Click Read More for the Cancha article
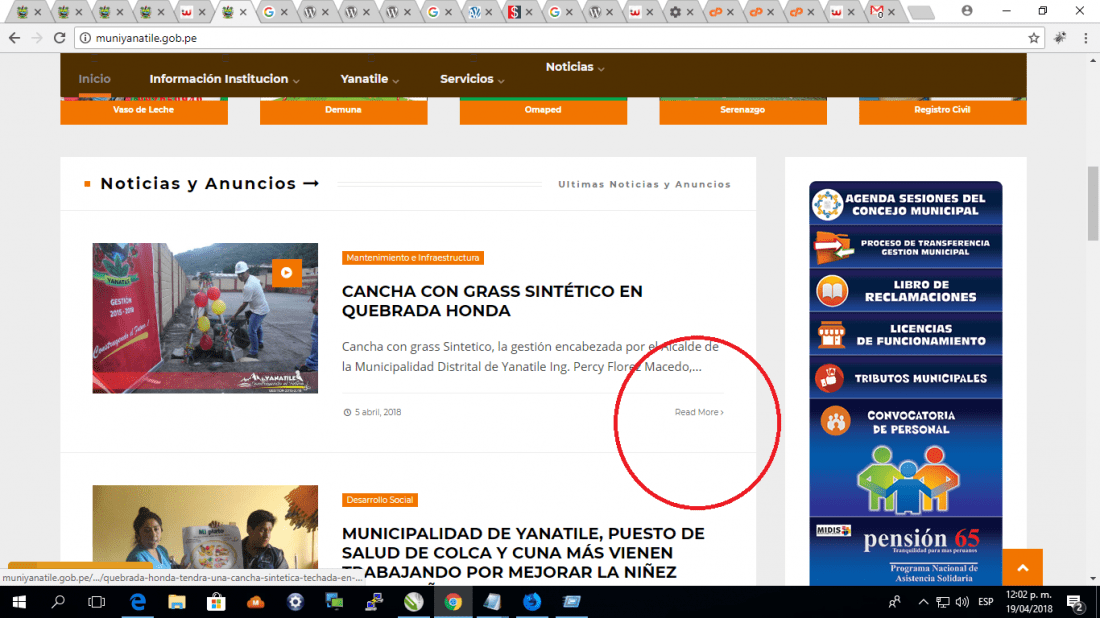This screenshot has width=1100, height=618. (x=699, y=412)
